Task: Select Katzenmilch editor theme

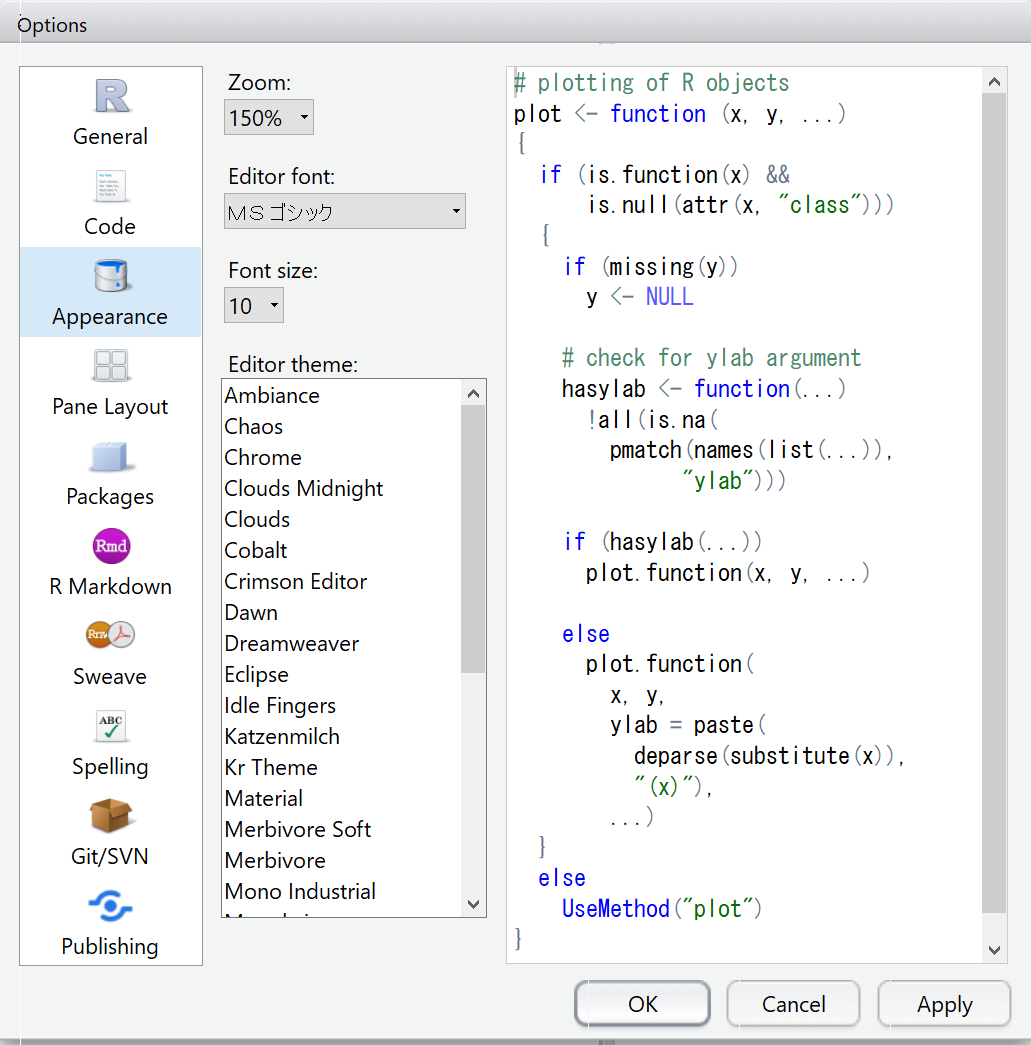Action: click(341, 736)
